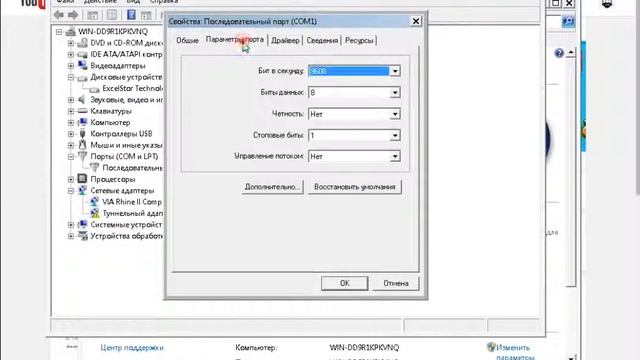Click the Forward arrow in Device Manager toolbar

click(x=73, y=16)
